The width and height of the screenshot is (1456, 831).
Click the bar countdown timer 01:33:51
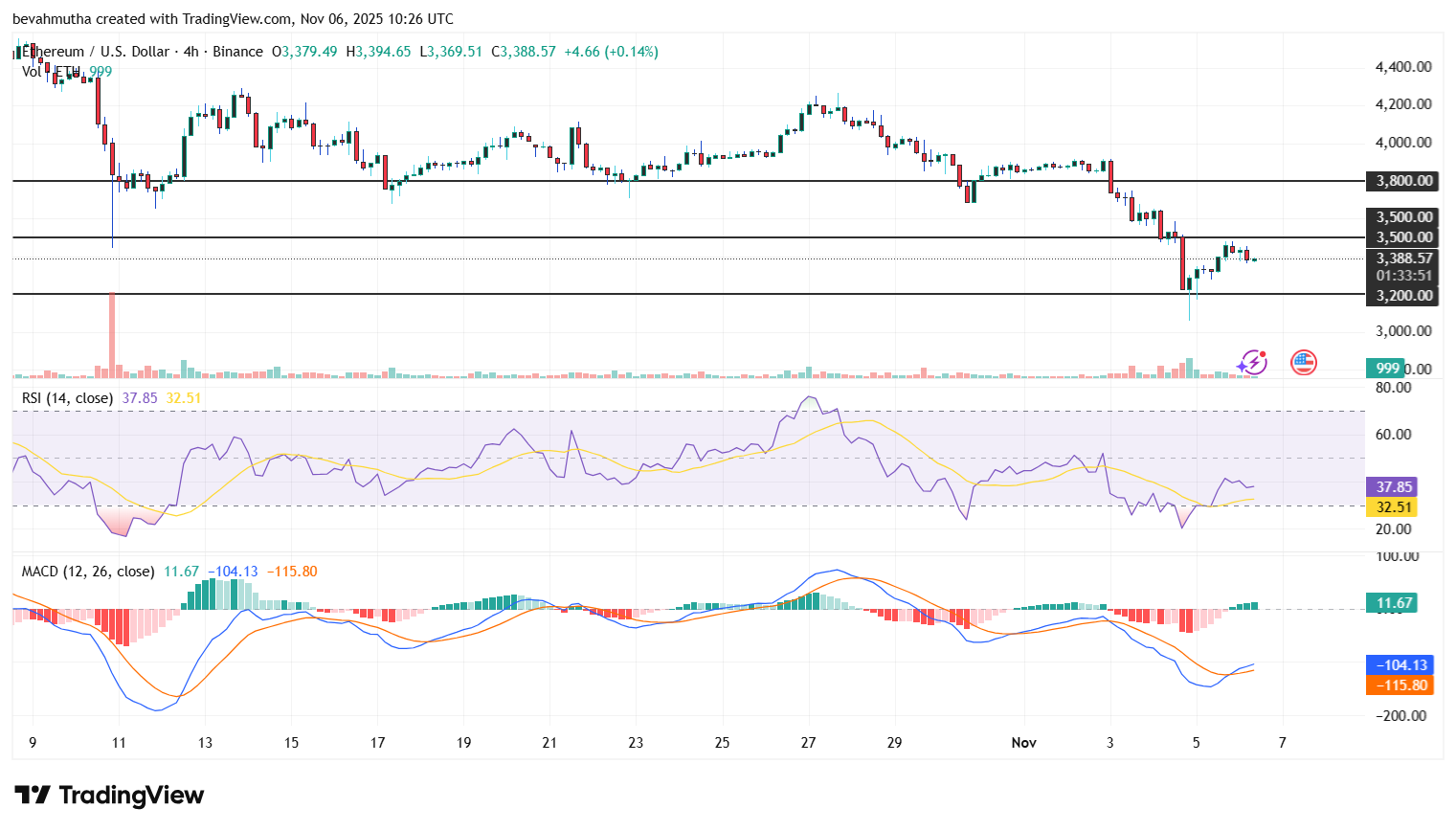(1403, 275)
